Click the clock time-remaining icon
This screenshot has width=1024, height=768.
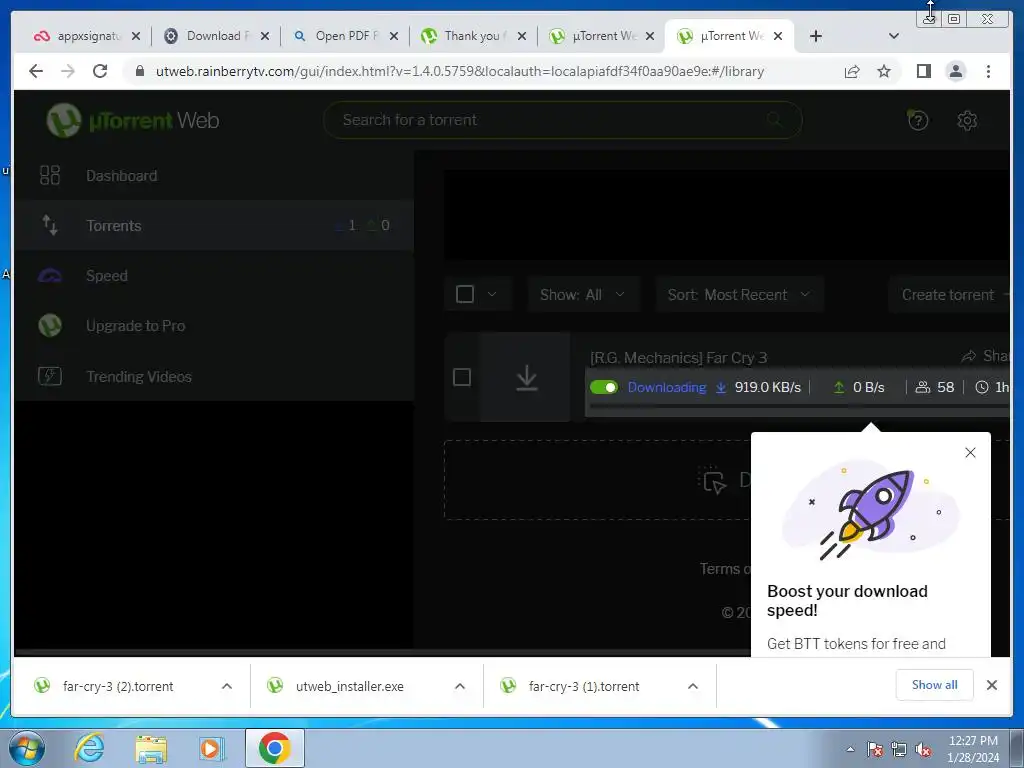982,387
